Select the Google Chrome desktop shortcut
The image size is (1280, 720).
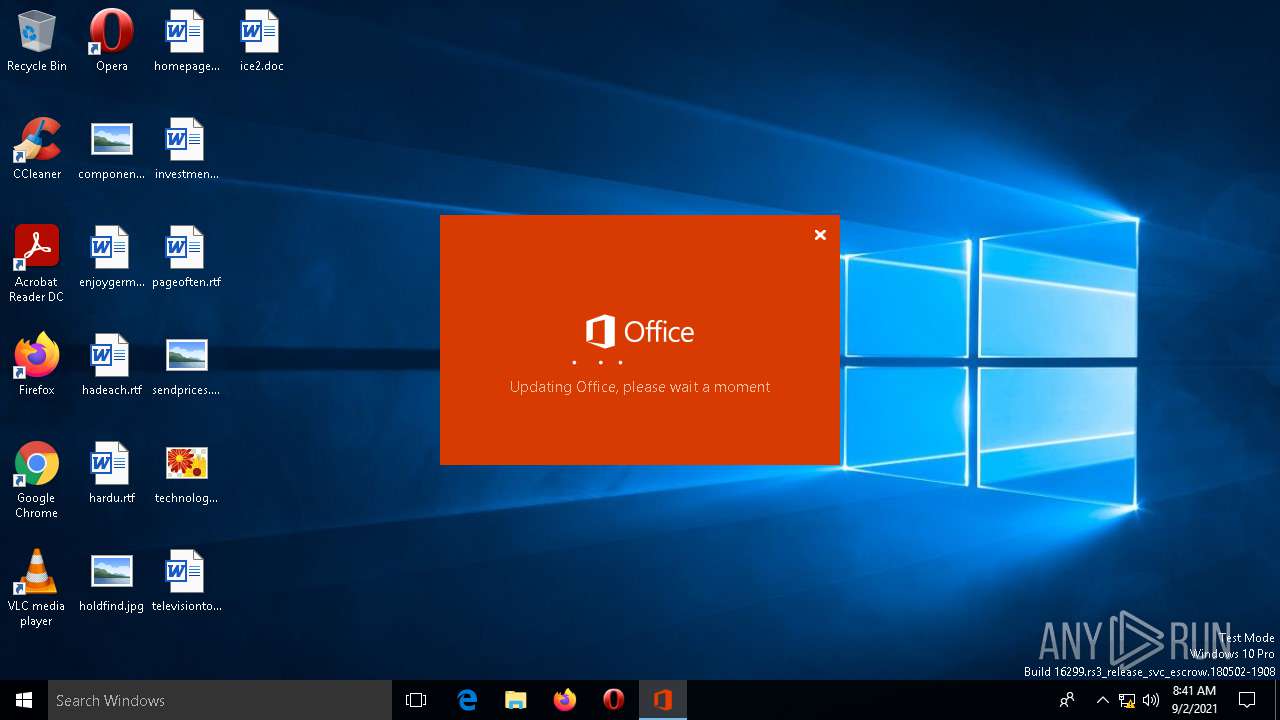tap(37, 480)
